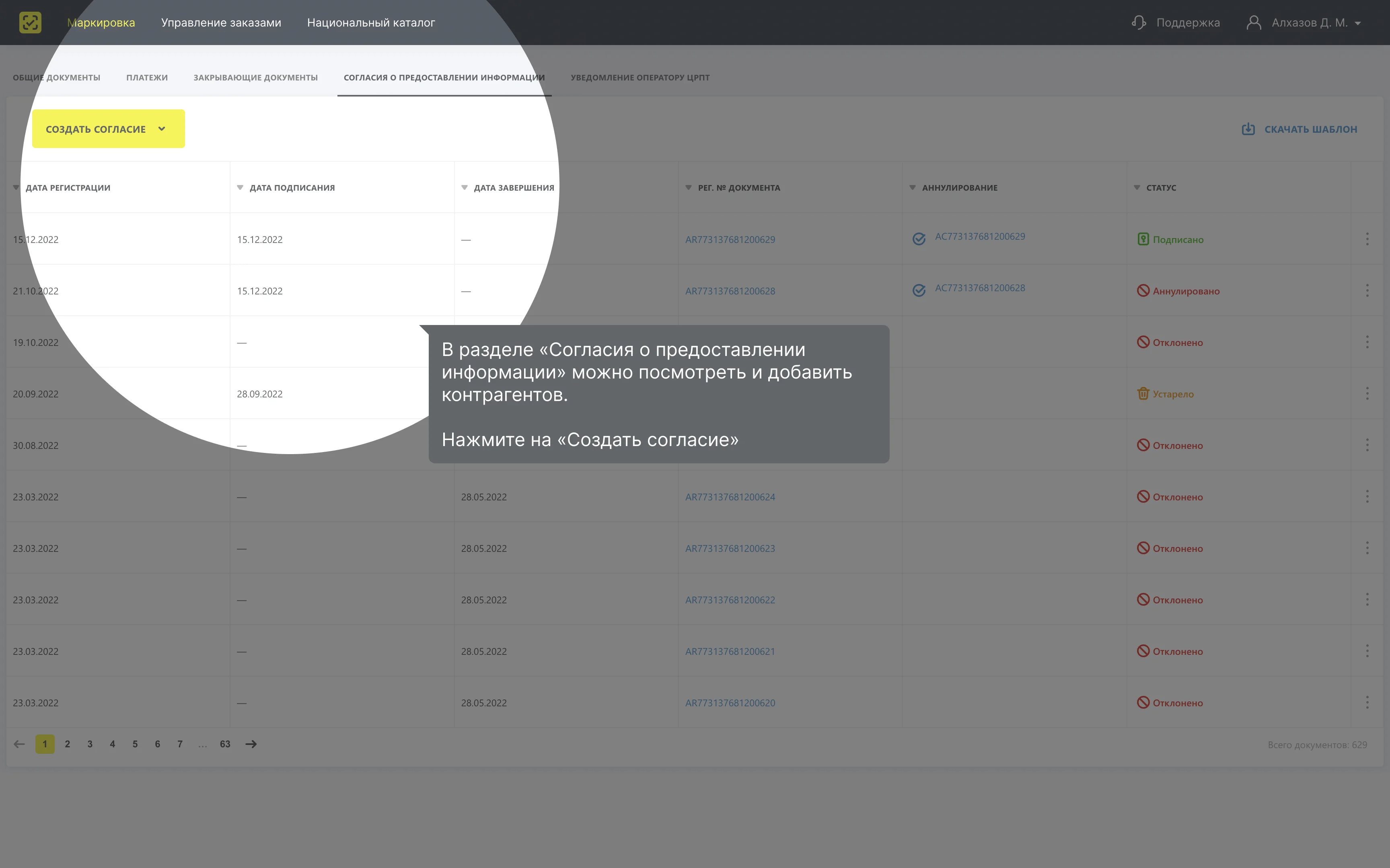Open kebab menu for Устарело row
The height and width of the screenshot is (868, 1390).
1367,393
